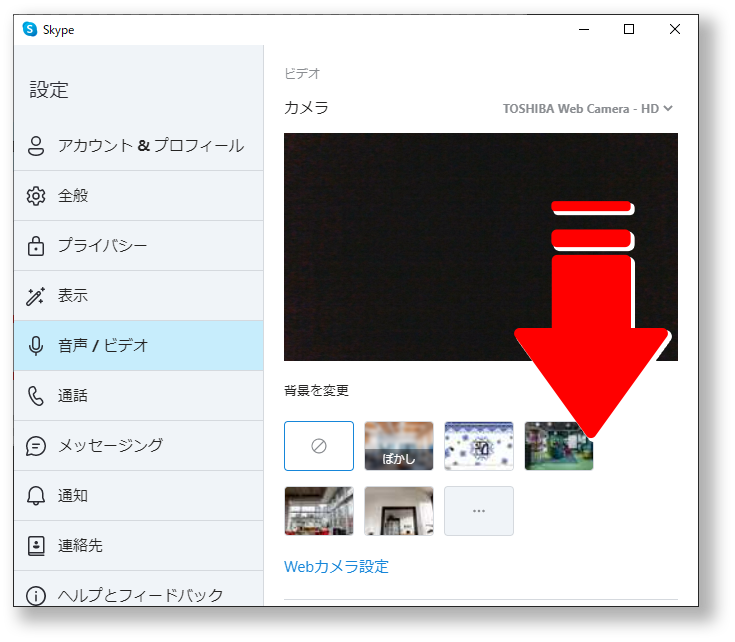This screenshot has height=642, width=735.
Task: Open ヘルプとフィードバック section
Action: tap(139, 589)
